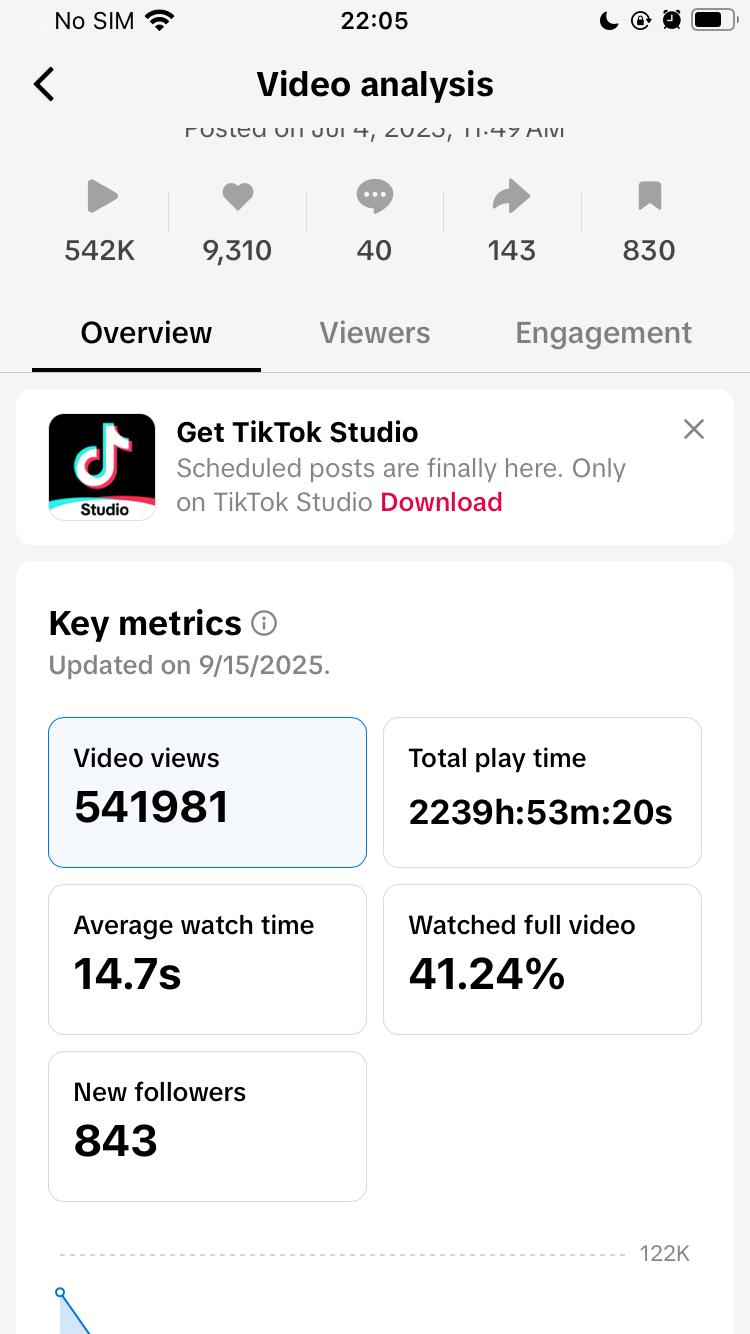Dismiss the TikTok Studio banner
Viewport: 750px width, 1334px height.
(x=693, y=430)
